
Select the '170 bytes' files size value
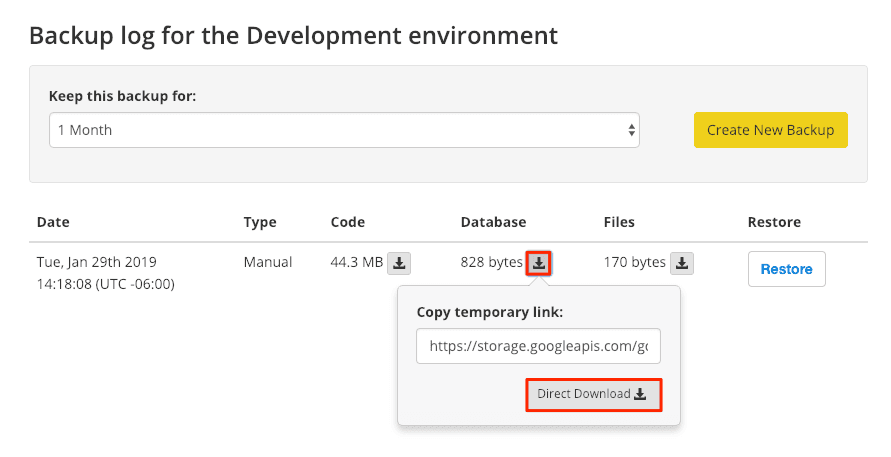click(635, 262)
